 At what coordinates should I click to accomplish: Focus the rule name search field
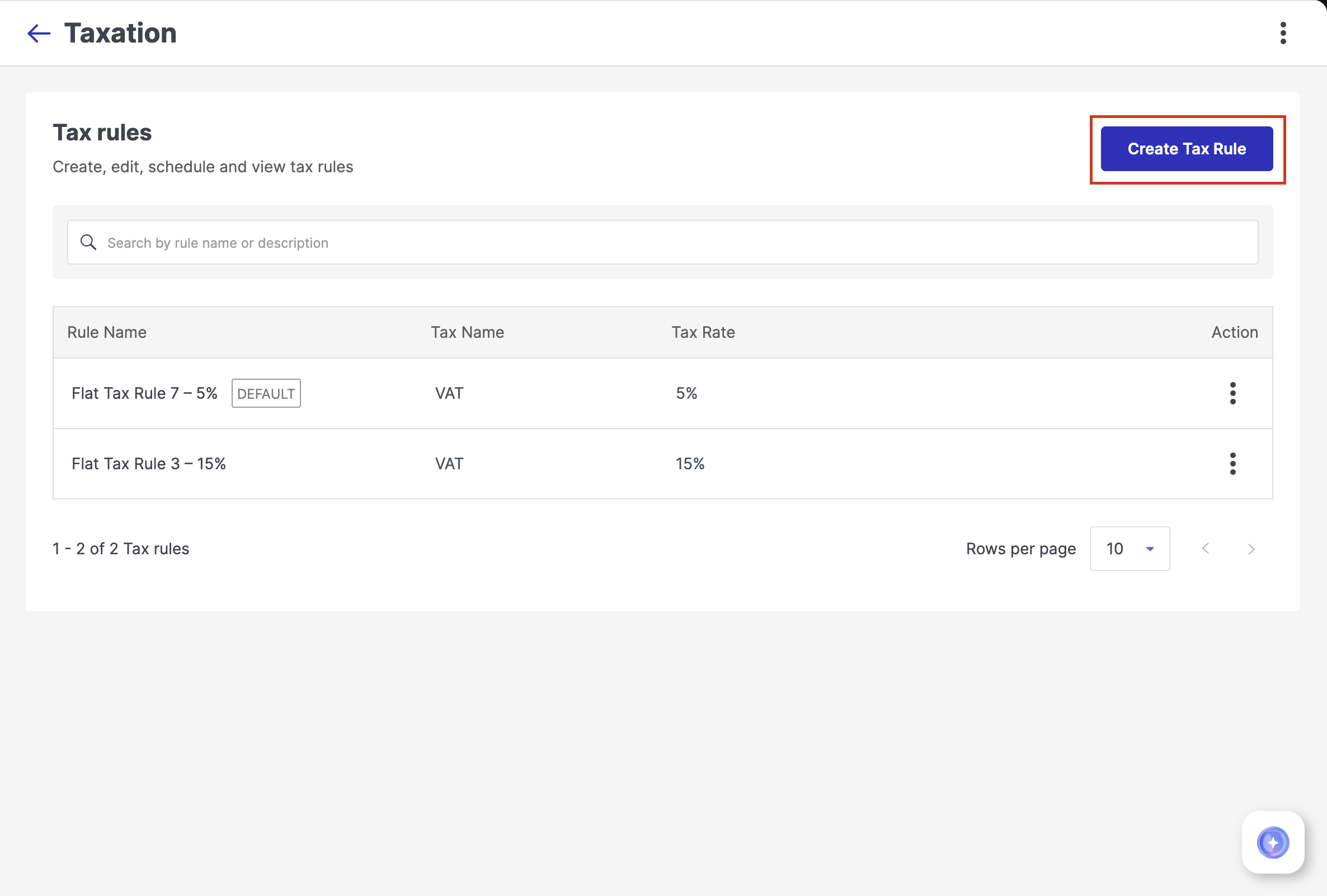click(662, 243)
